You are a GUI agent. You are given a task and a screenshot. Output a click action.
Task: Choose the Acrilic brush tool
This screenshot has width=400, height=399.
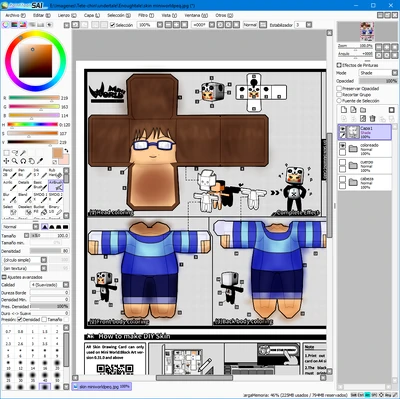tap(10, 186)
